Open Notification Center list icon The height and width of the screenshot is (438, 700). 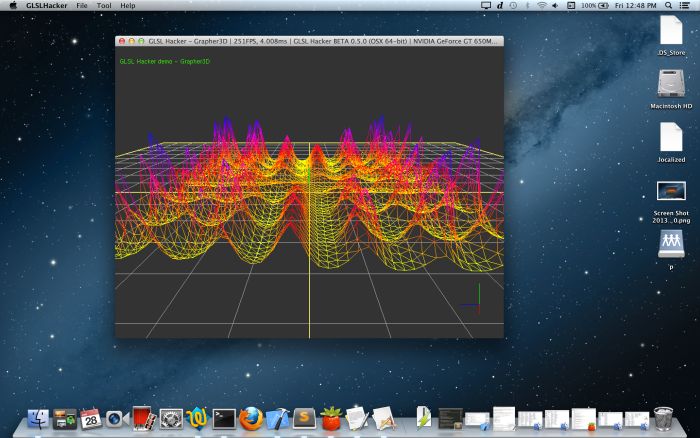tap(684, 5)
